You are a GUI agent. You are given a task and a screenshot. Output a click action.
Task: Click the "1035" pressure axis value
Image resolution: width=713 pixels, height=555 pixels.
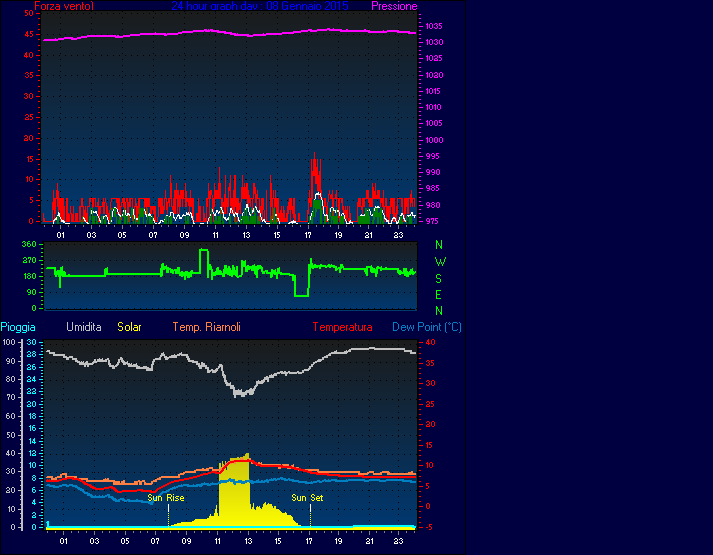pyautogui.click(x=434, y=26)
